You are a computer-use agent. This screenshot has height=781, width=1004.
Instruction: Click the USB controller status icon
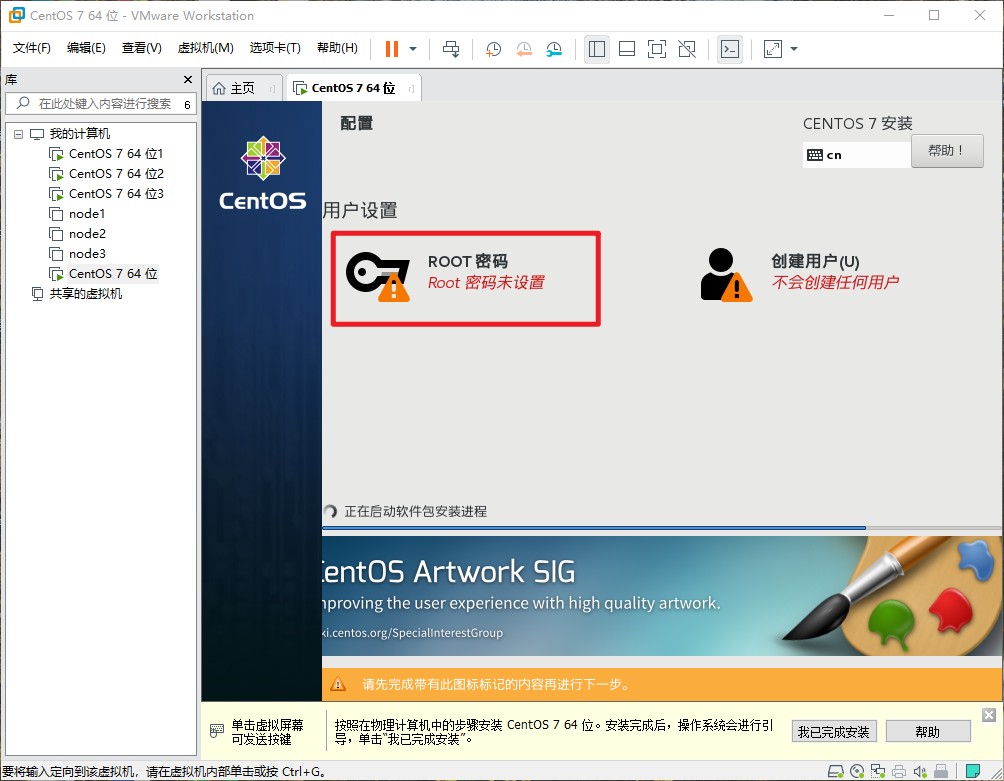[x=941, y=771]
